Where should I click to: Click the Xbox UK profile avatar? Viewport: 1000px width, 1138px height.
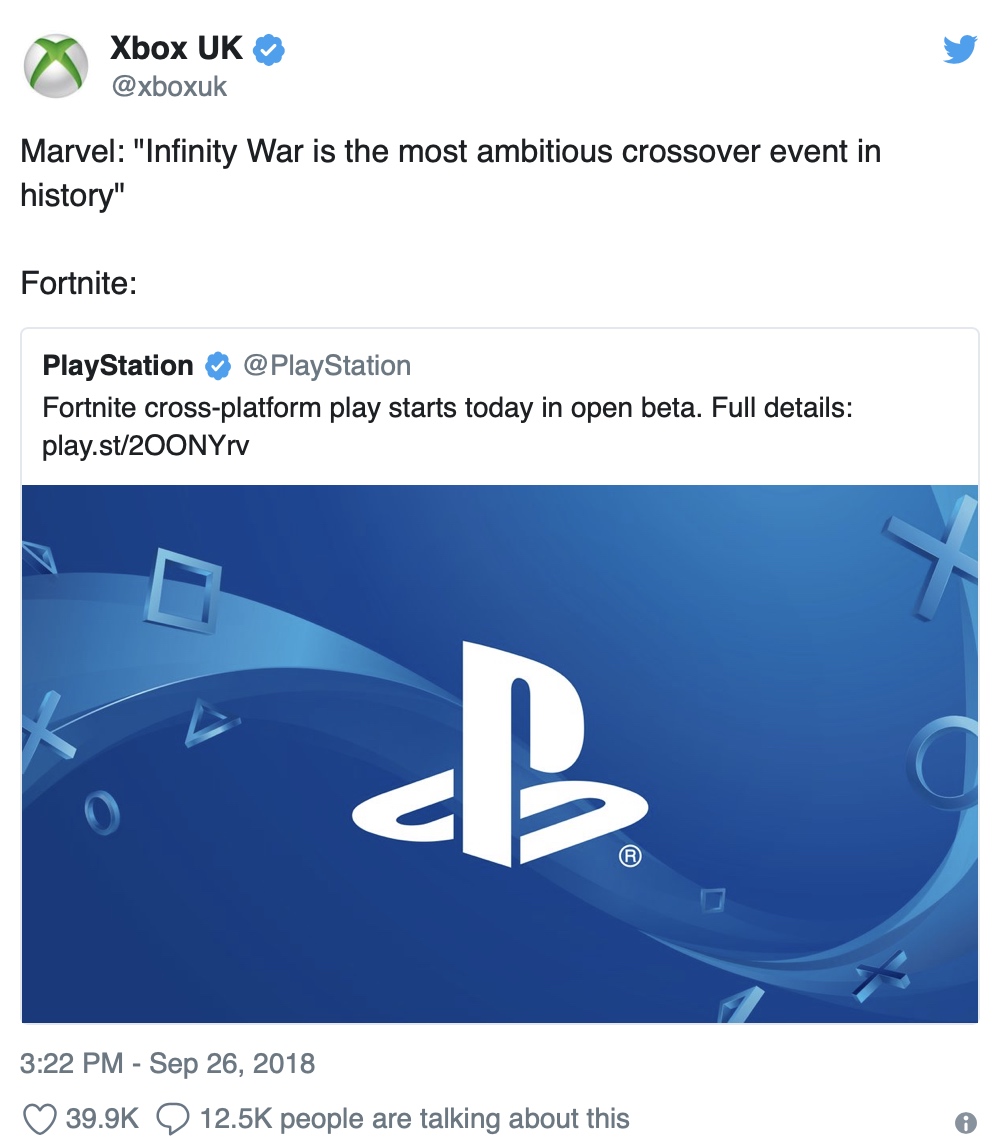pyautogui.click(x=56, y=66)
